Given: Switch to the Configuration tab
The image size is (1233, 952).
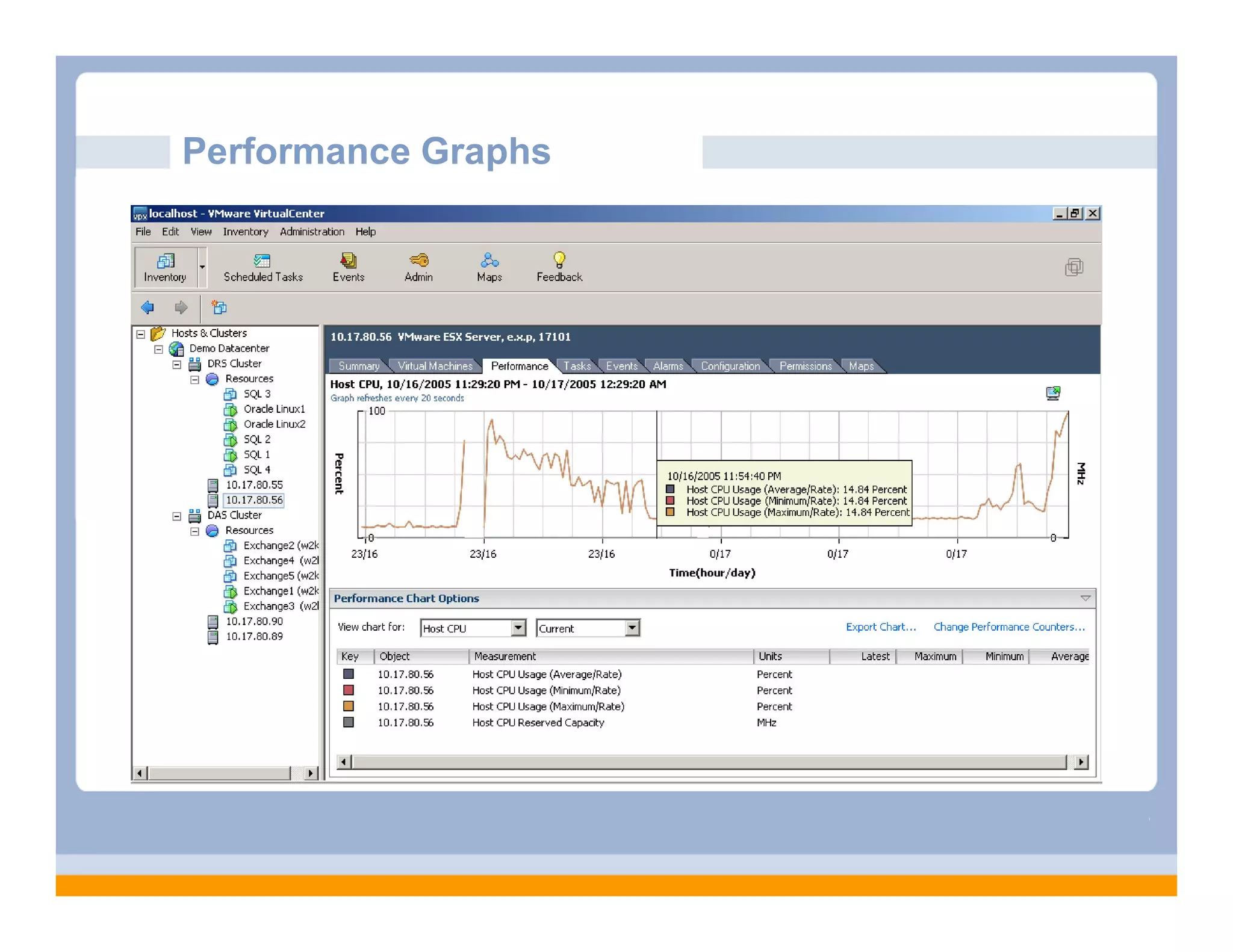Looking at the screenshot, I should point(730,366).
